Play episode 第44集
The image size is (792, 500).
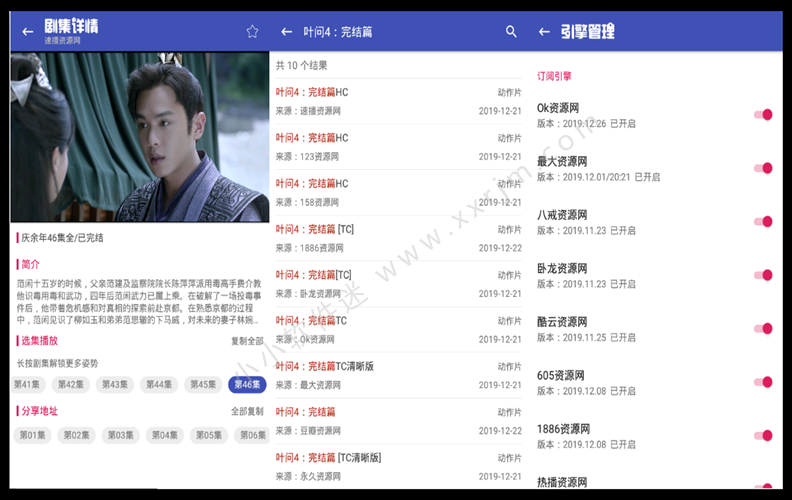coord(159,385)
